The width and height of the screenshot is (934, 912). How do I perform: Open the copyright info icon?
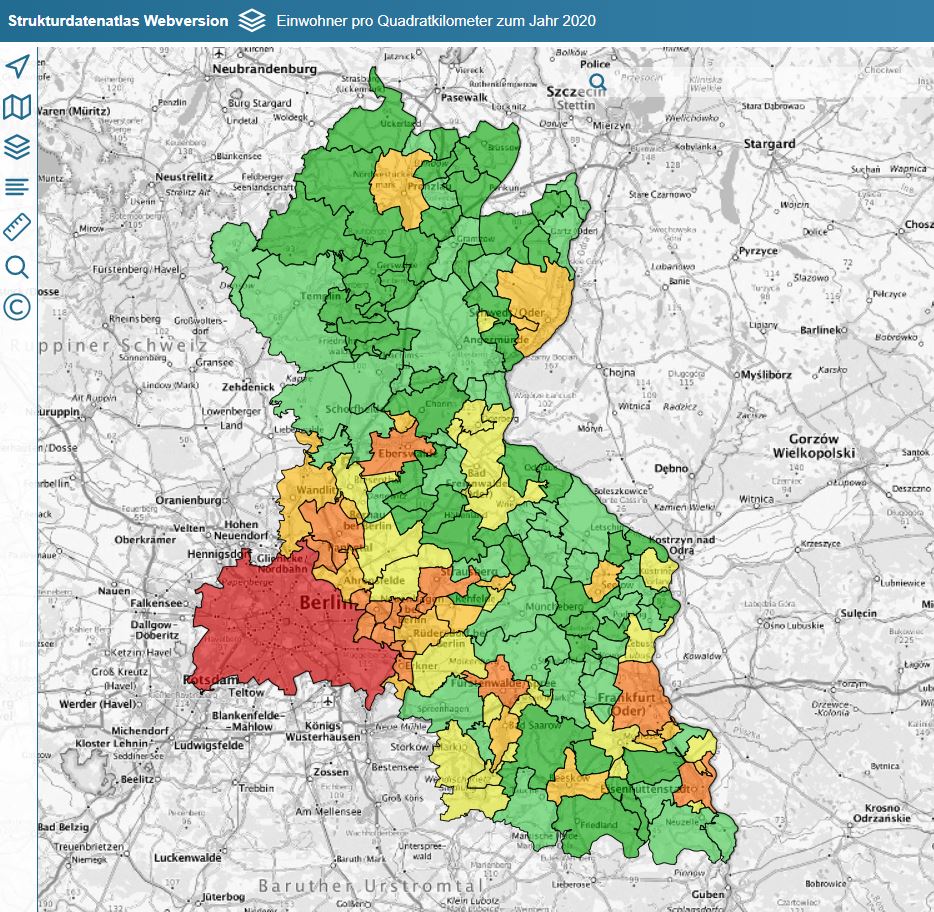tap(17, 307)
